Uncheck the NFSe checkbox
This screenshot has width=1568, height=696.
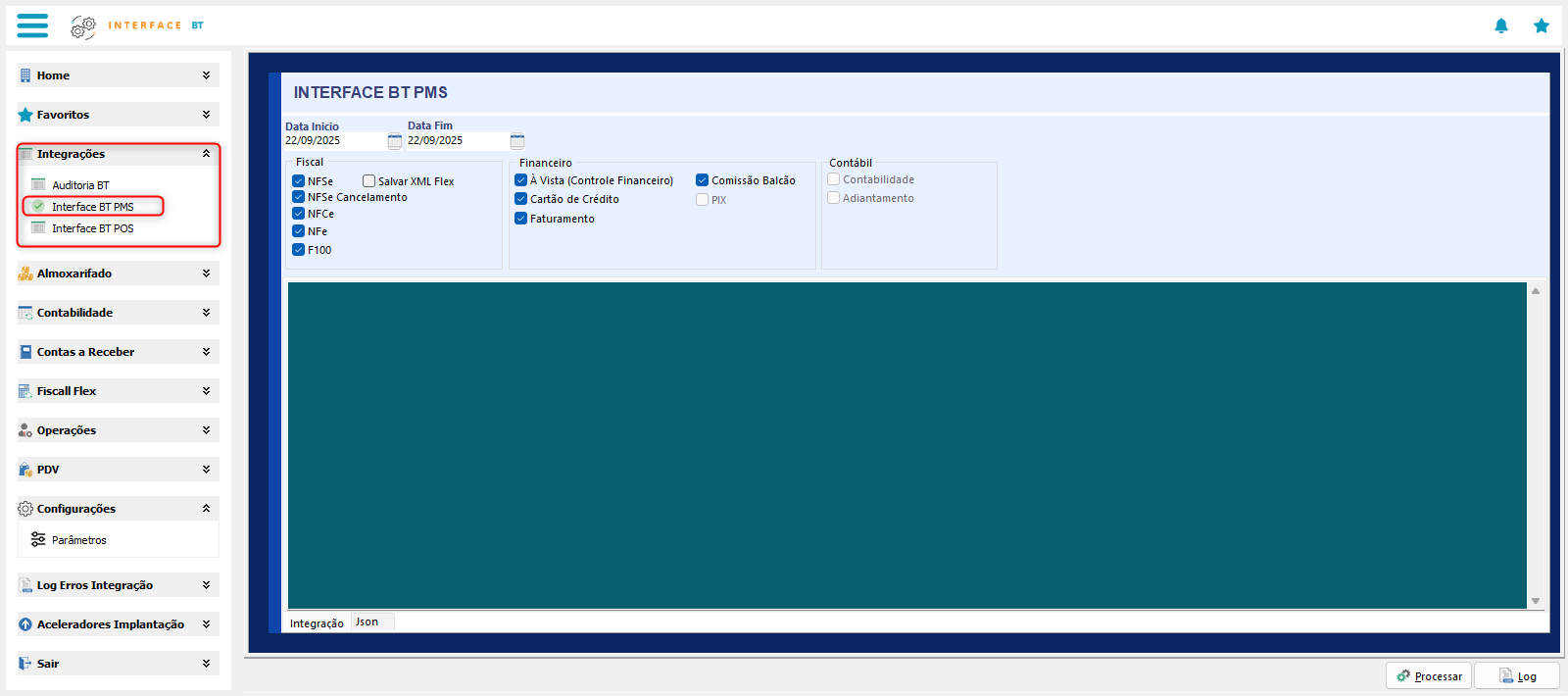click(x=298, y=180)
